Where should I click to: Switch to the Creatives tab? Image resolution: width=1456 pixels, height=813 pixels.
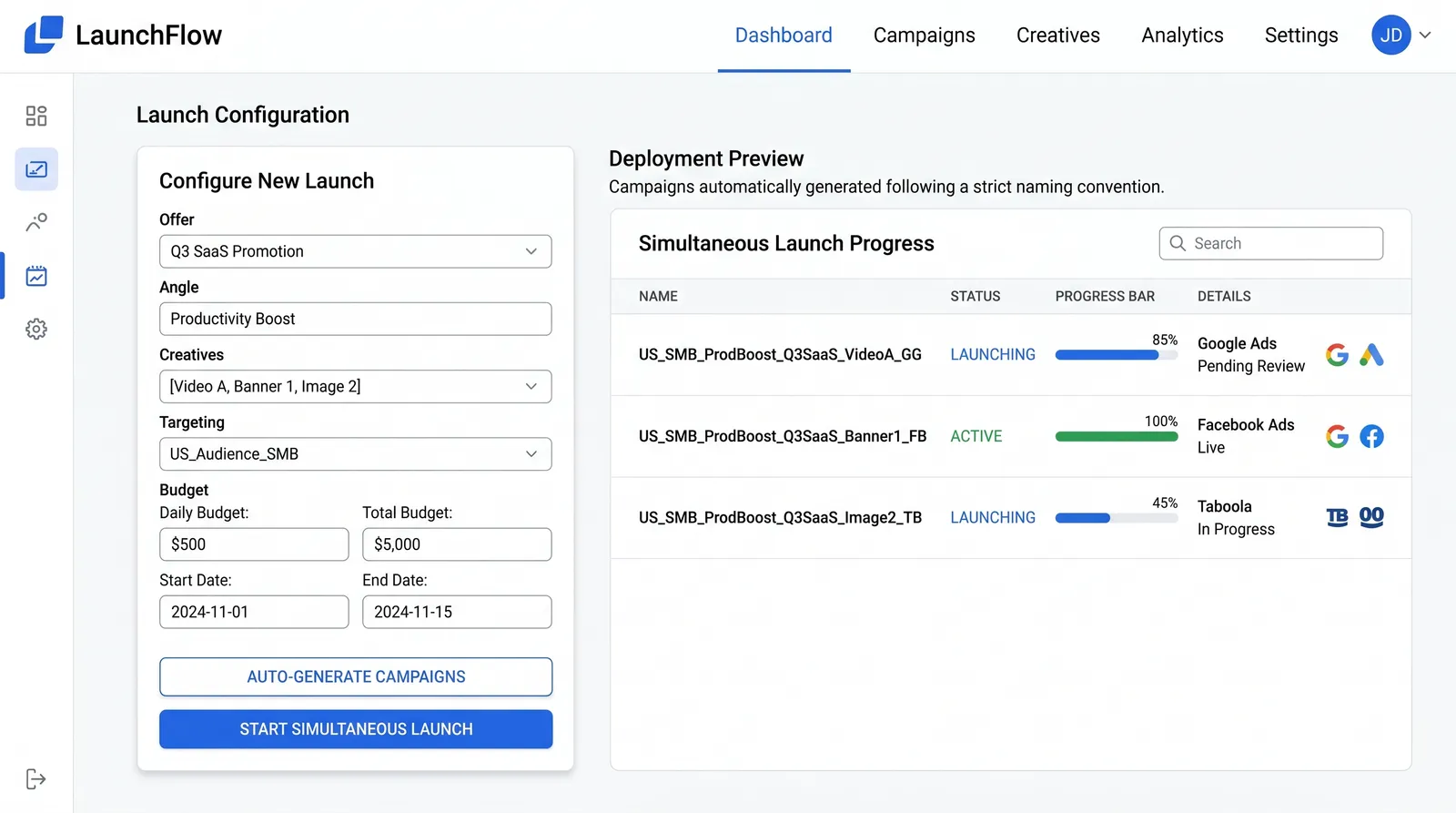[x=1058, y=36]
